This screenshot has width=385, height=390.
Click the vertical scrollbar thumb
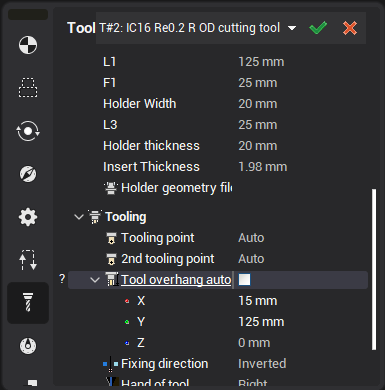pyautogui.click(x=374, y=269)
